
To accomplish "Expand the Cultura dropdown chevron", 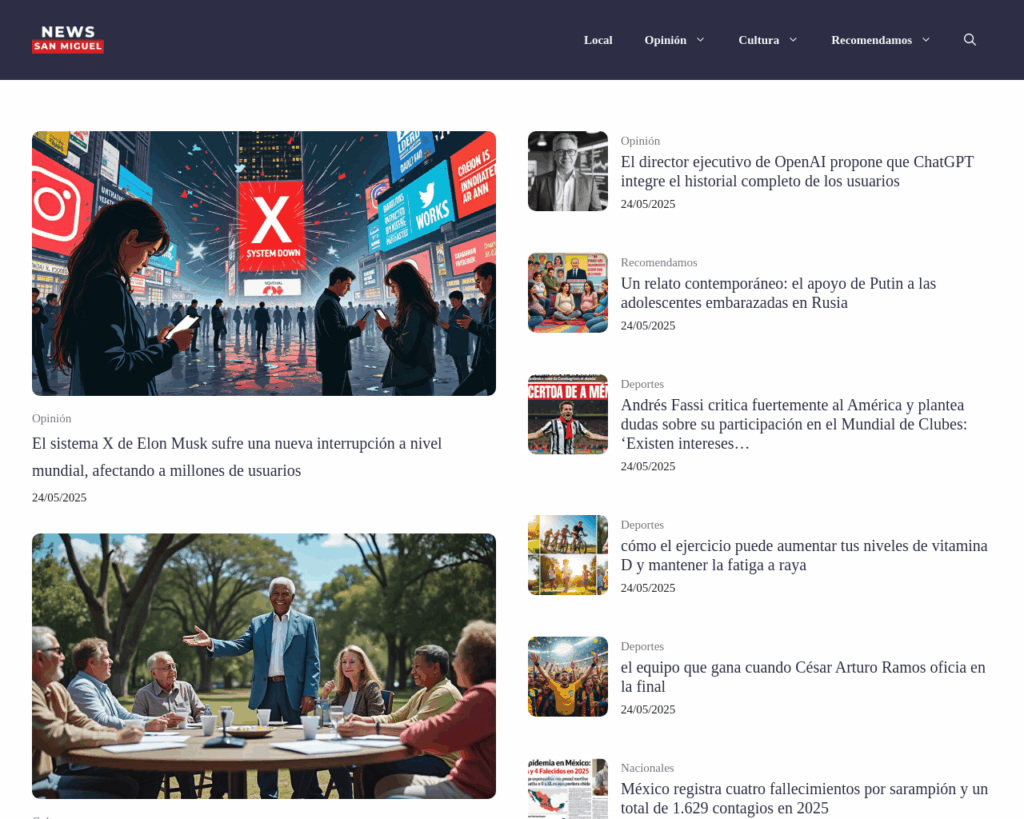I will (x=793, y=40).
